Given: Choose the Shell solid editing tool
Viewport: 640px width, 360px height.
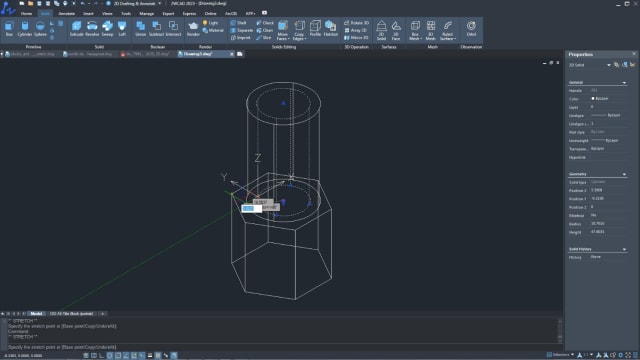Looking at the screenshot, I should pyautogui.click(x=239, y=23).
